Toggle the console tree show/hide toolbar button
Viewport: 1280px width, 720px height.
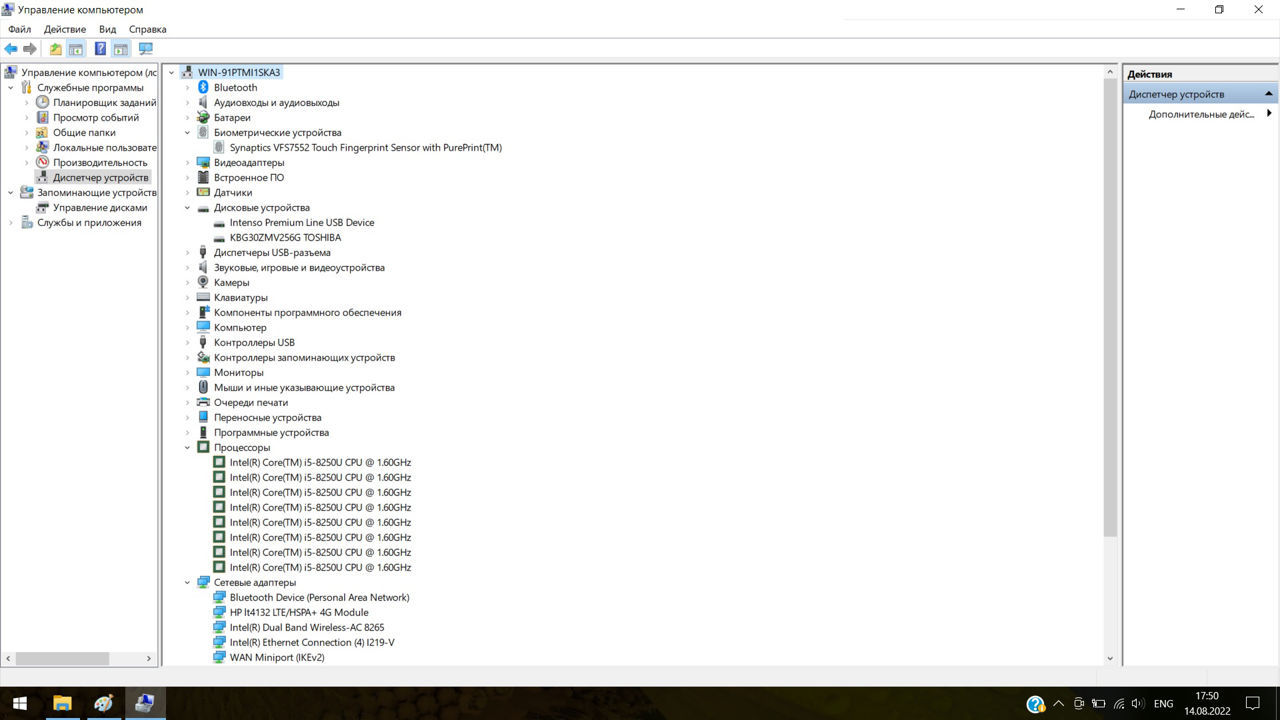tap(76, 49)
